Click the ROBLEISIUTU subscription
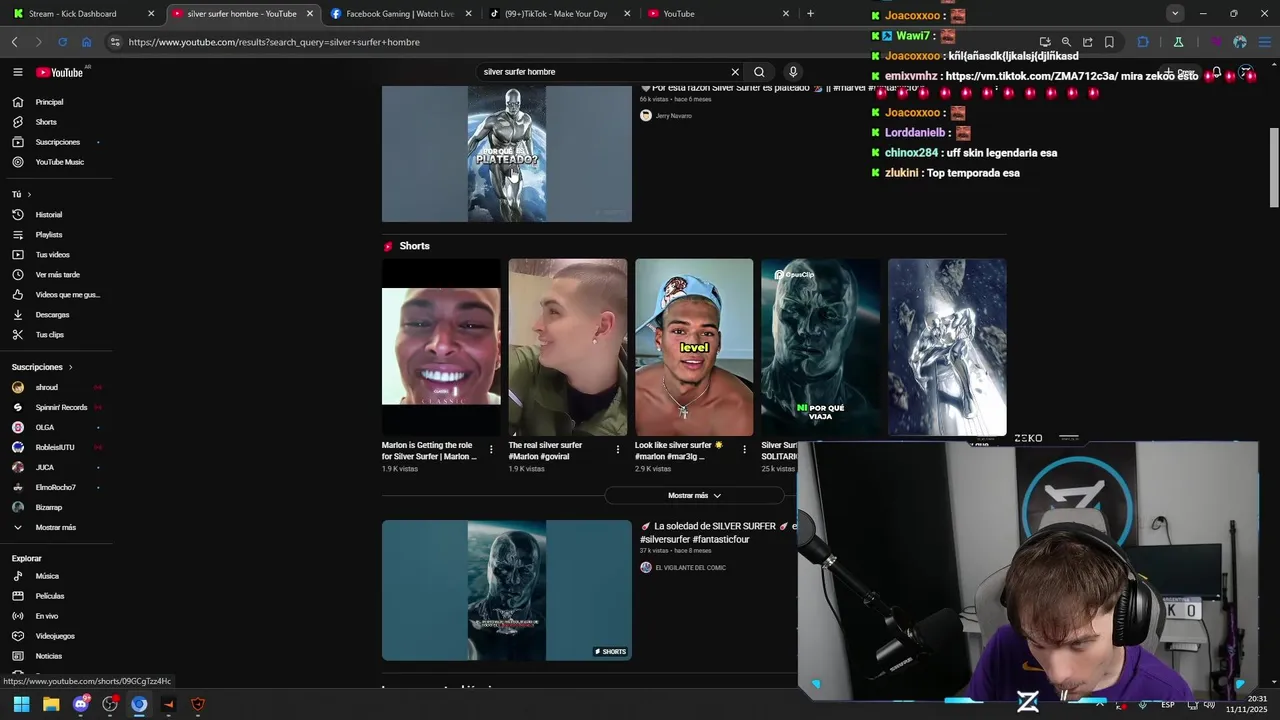 pos(56,447)
